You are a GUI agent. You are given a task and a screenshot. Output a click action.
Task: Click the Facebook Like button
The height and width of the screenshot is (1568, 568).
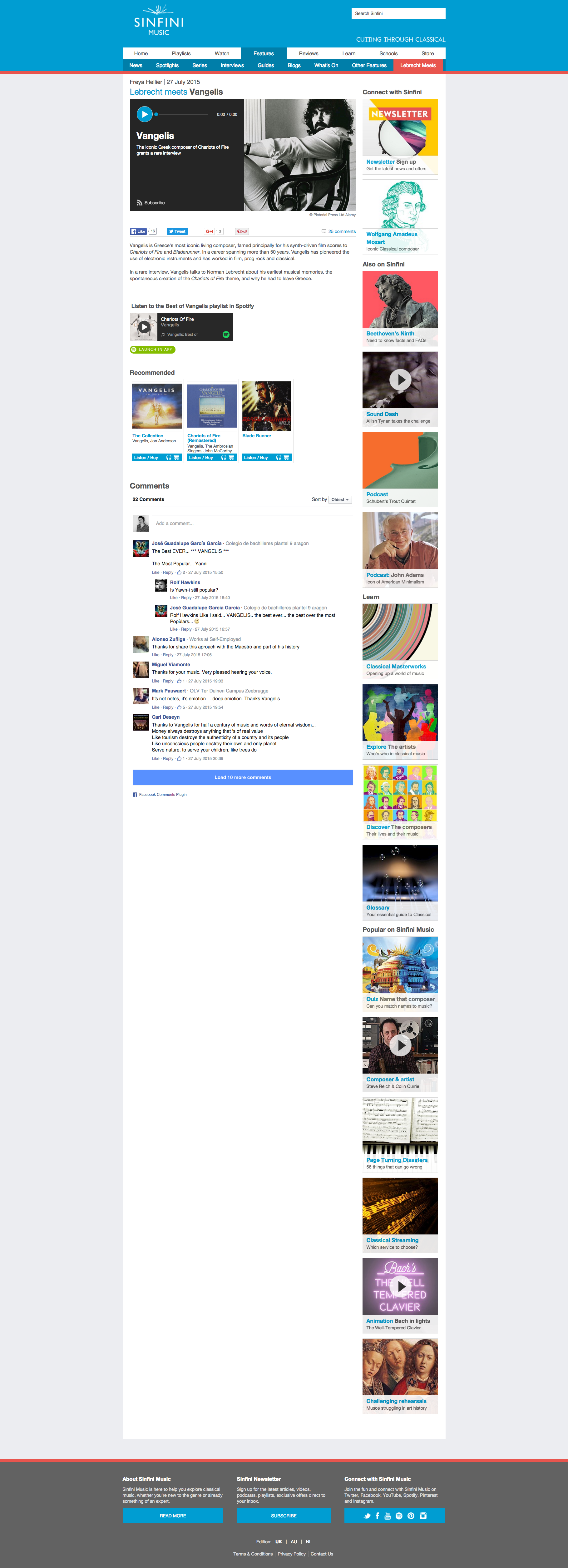(x=138, y=231)
